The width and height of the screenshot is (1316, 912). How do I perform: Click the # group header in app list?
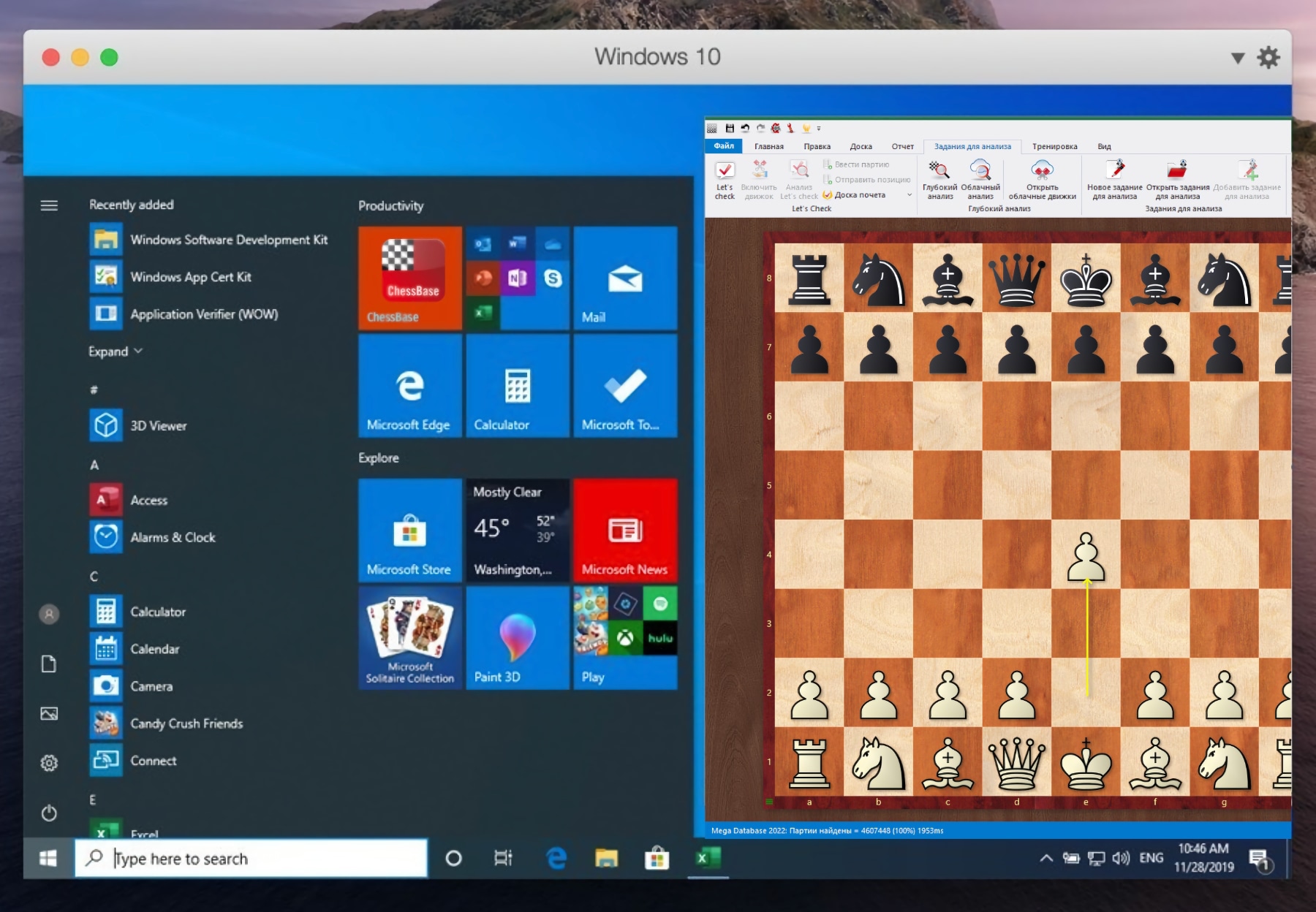click(94, 390)
